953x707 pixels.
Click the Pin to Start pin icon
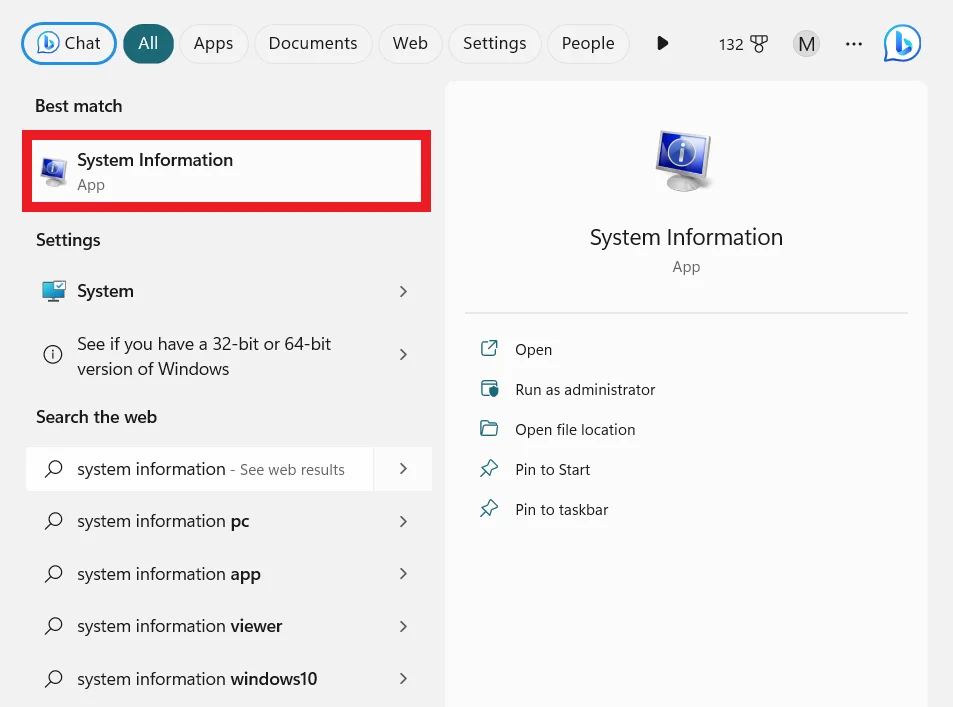tap(489, 469)
